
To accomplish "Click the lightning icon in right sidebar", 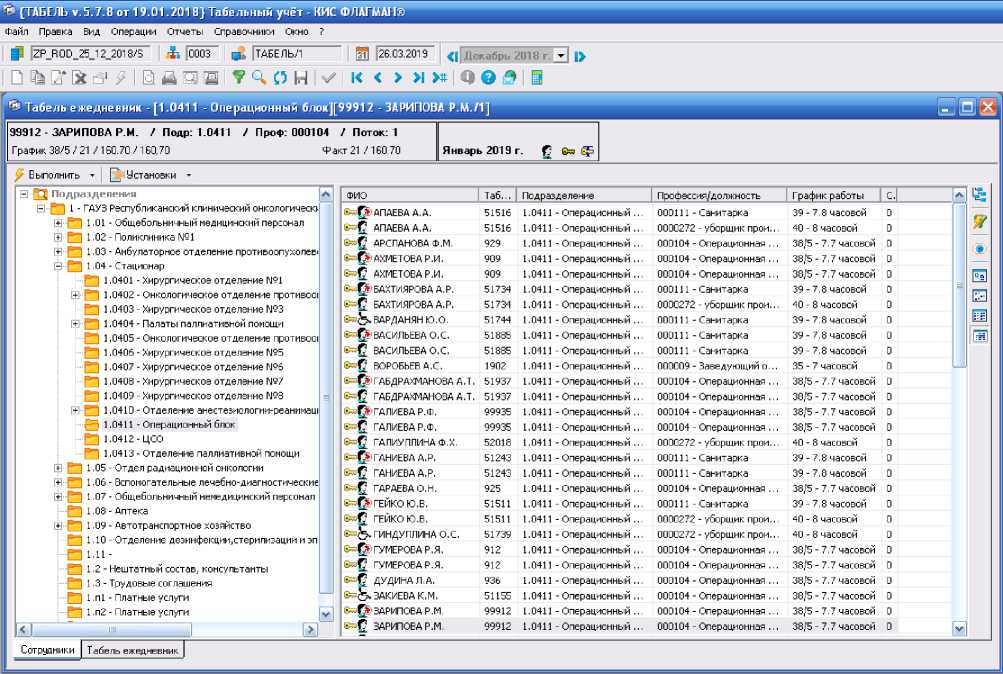I will (x=980, y=222).
